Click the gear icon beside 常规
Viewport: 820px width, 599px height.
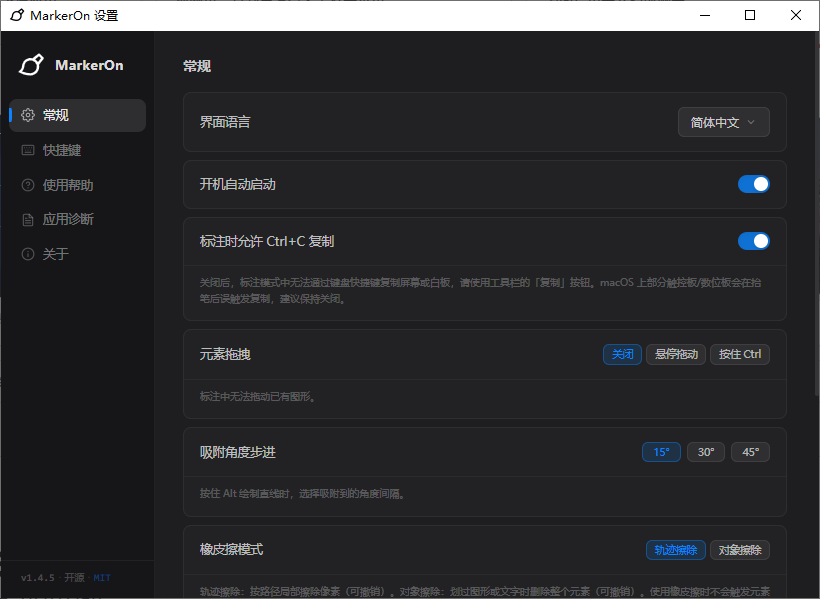point(28,115)
